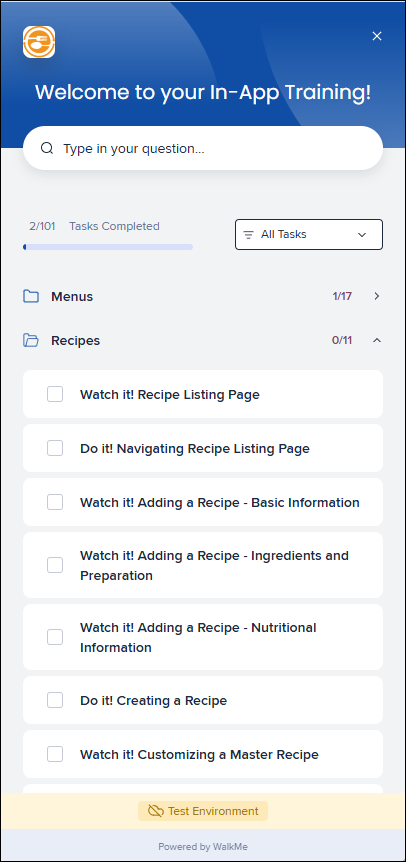The image size is (406, 862).
Task: Click the filter icon in All Tasks
Action: 248,235
